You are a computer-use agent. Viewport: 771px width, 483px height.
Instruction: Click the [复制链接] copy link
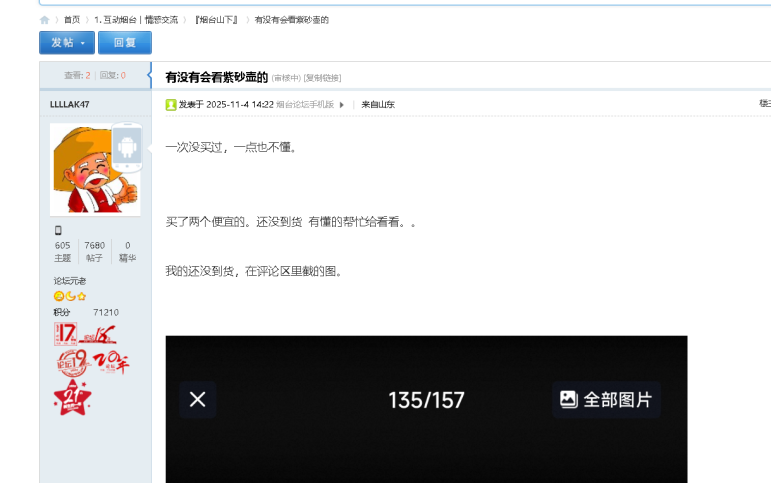click(x=322, y=78)
